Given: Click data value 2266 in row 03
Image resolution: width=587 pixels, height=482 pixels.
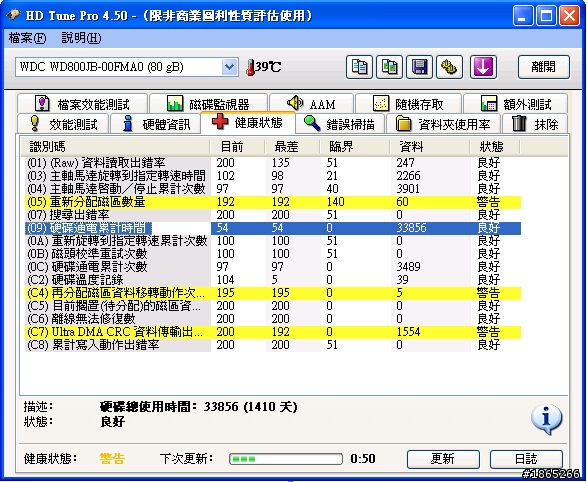Looking at the screenshot, I should tap(408, 176).
